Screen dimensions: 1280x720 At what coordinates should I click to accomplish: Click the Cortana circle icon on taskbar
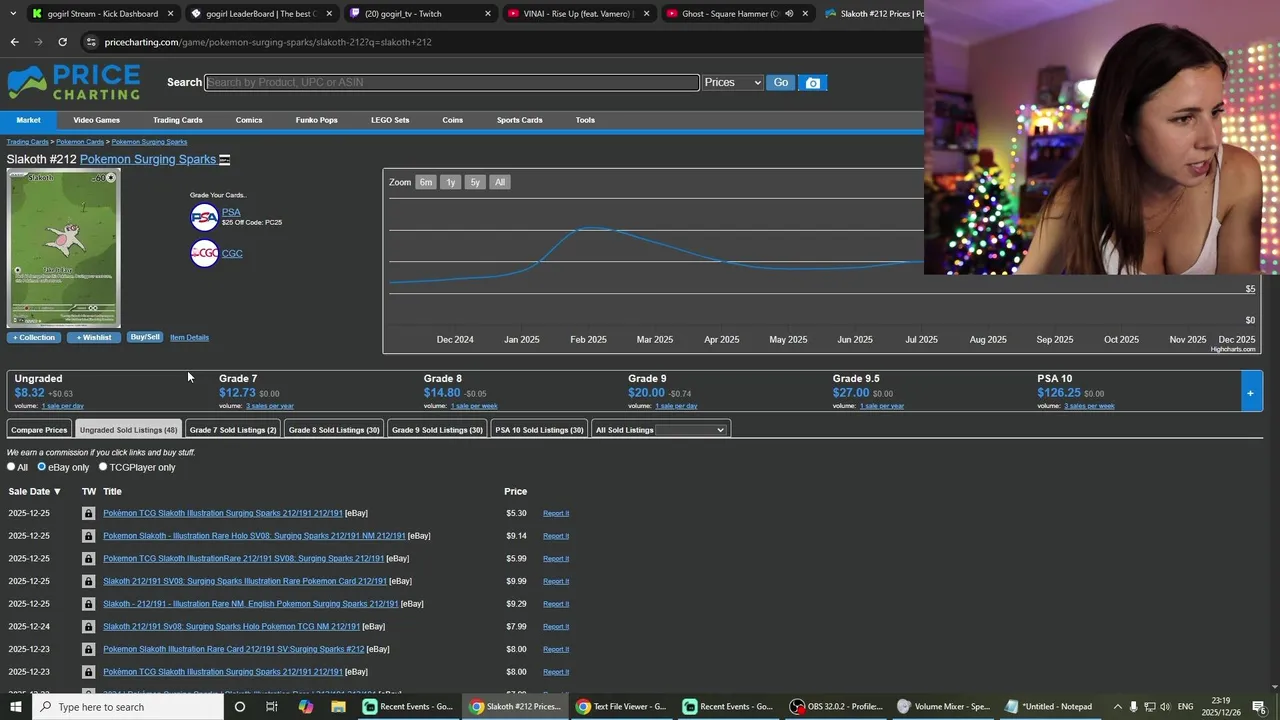point(239,707)
